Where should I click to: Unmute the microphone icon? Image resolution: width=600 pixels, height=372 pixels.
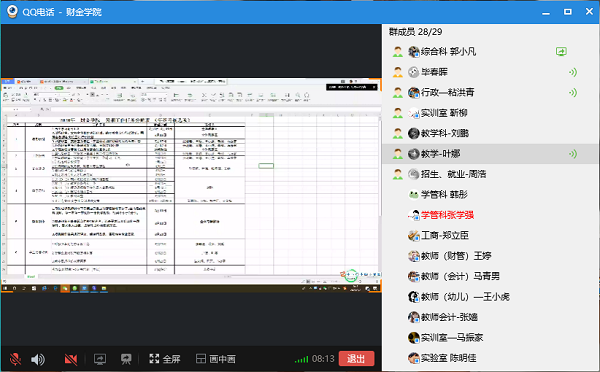(15, 359)
